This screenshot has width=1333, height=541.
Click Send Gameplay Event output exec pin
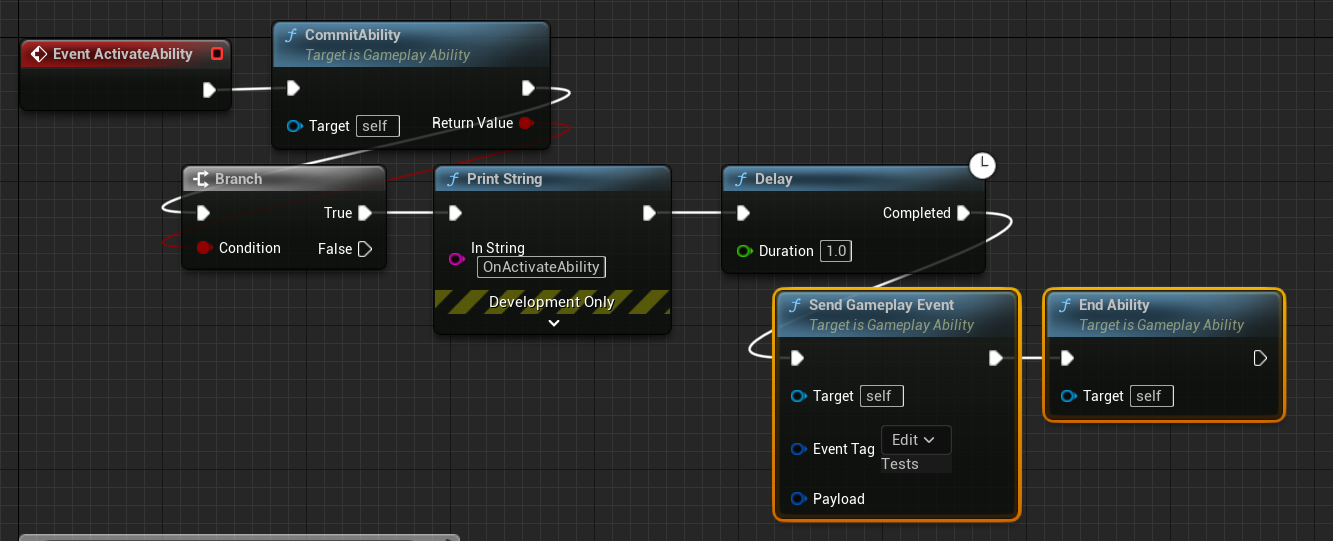click(x=995, y=357)
